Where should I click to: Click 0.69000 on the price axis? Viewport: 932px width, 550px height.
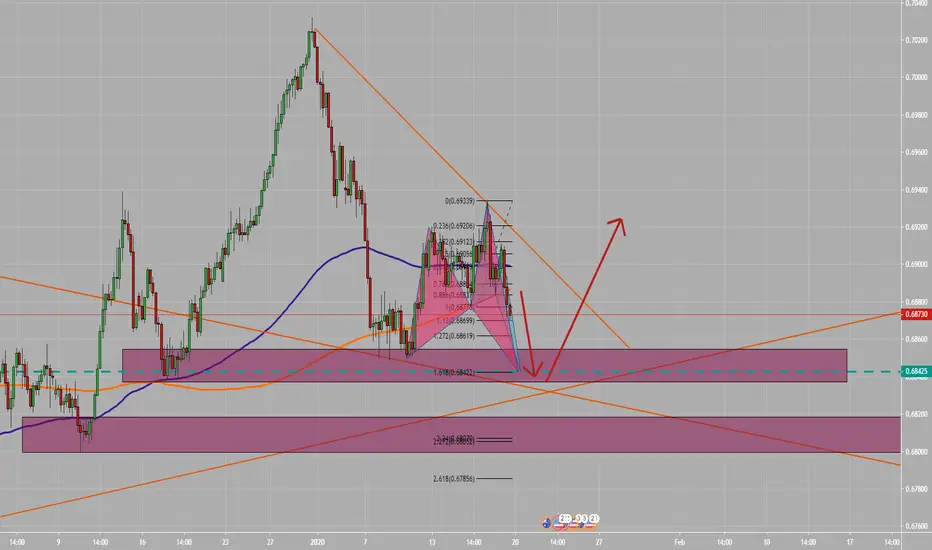click(916, 265)
